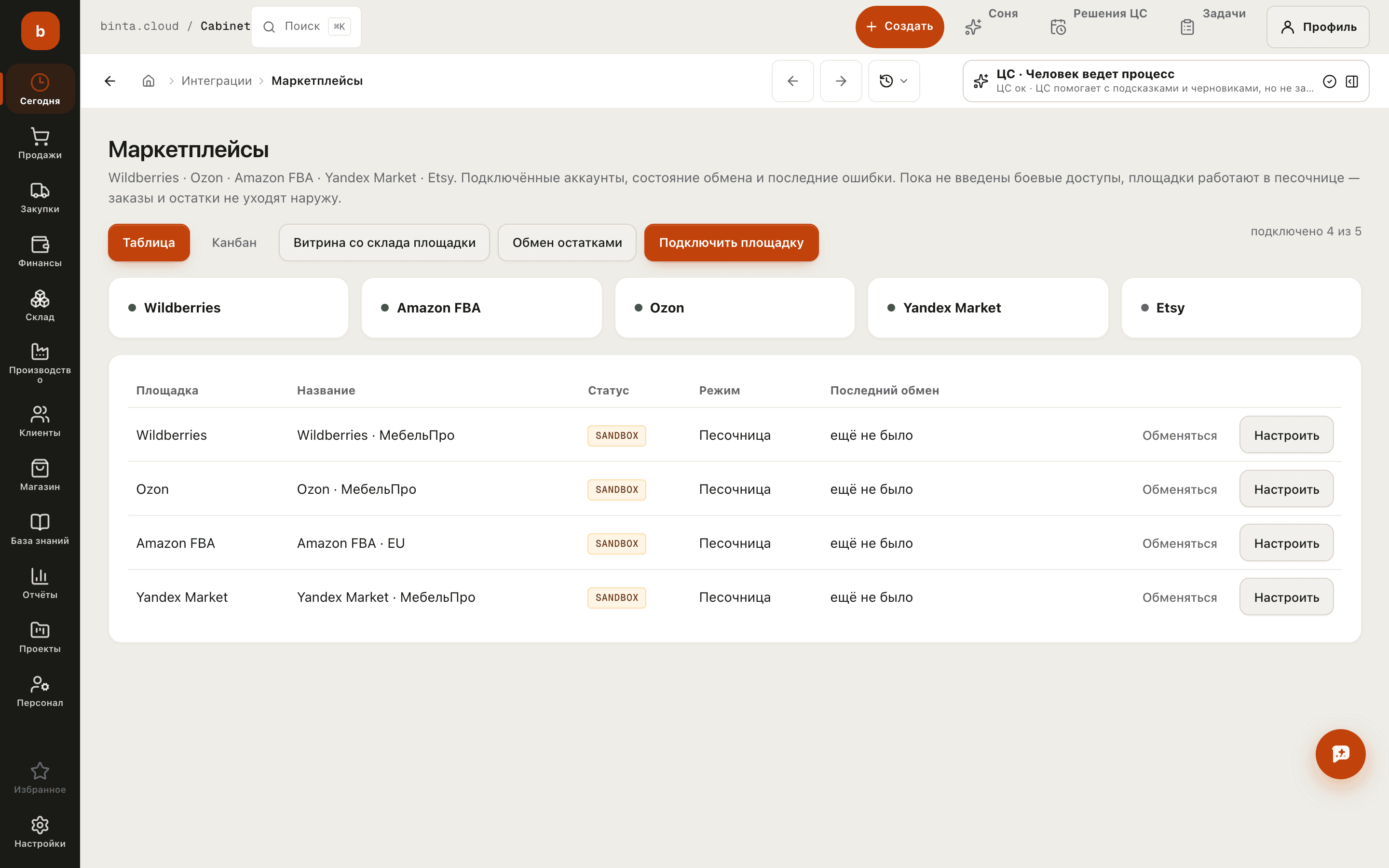Open Настройки at the sidebar bottom
The image size is (1389, 868).
40,832
